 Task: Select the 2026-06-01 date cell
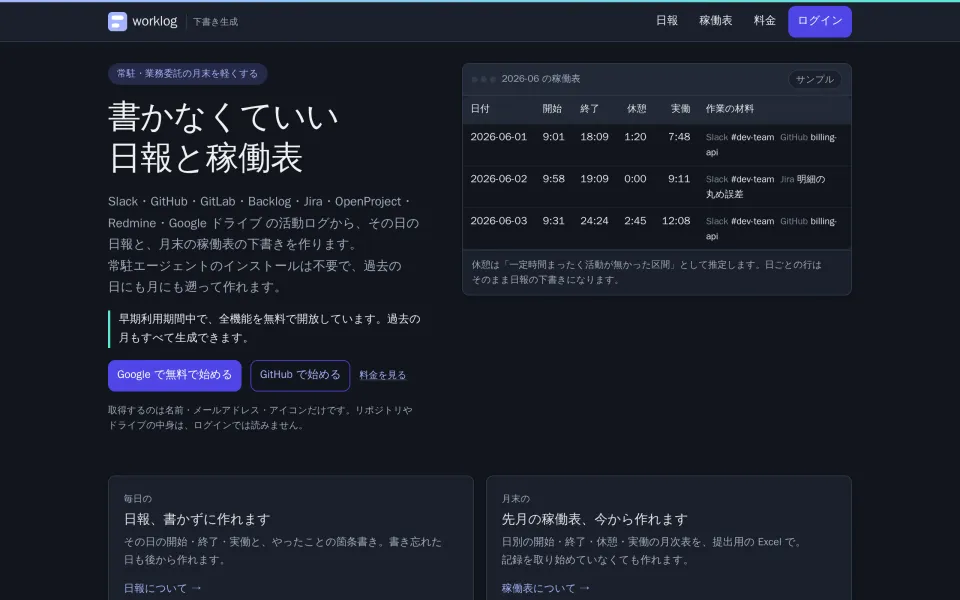[498, 137]
